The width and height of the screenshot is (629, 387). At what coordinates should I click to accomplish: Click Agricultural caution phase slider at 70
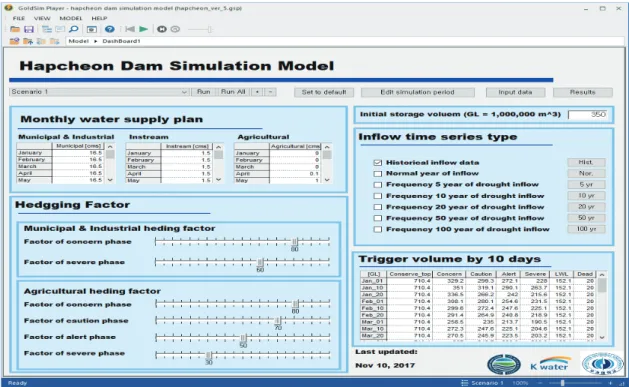[278, 320]
